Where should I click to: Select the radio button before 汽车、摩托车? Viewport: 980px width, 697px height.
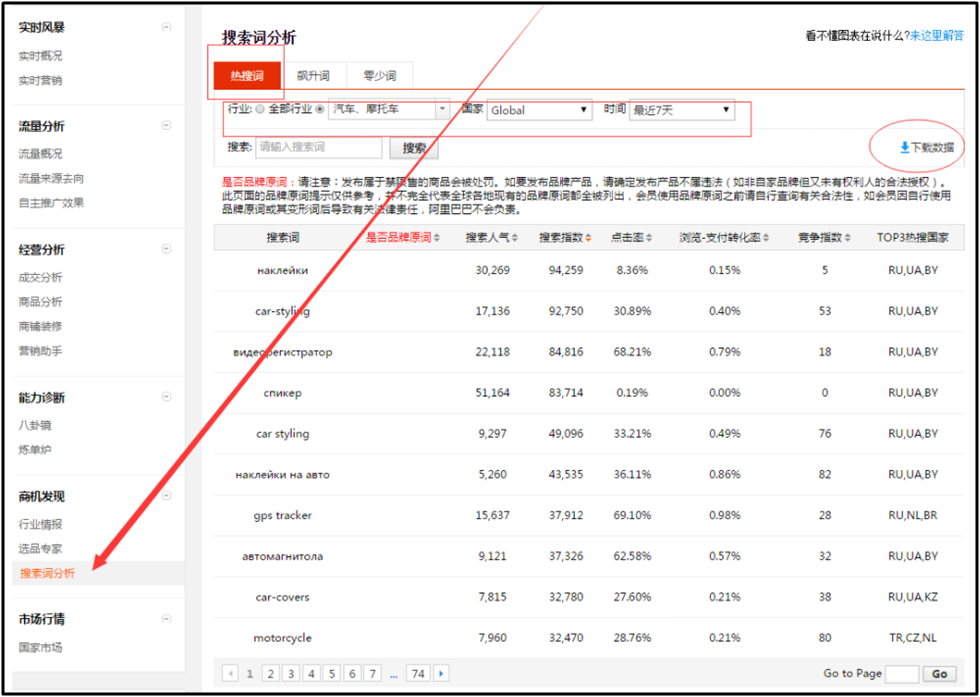[320, 109]
